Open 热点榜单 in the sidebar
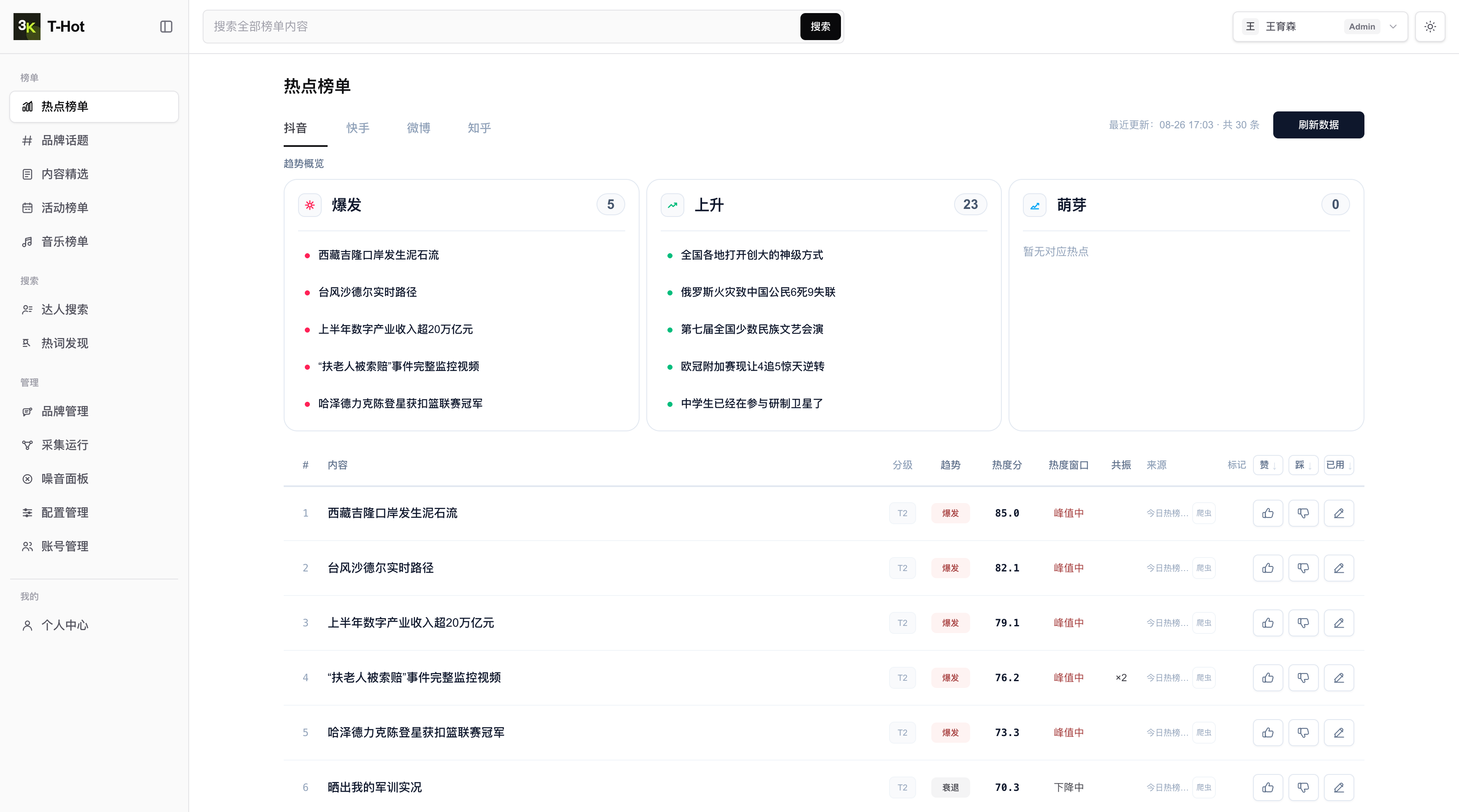This screenshot has width=1459, height=812. pyautogui.click(x=94, y=106)
